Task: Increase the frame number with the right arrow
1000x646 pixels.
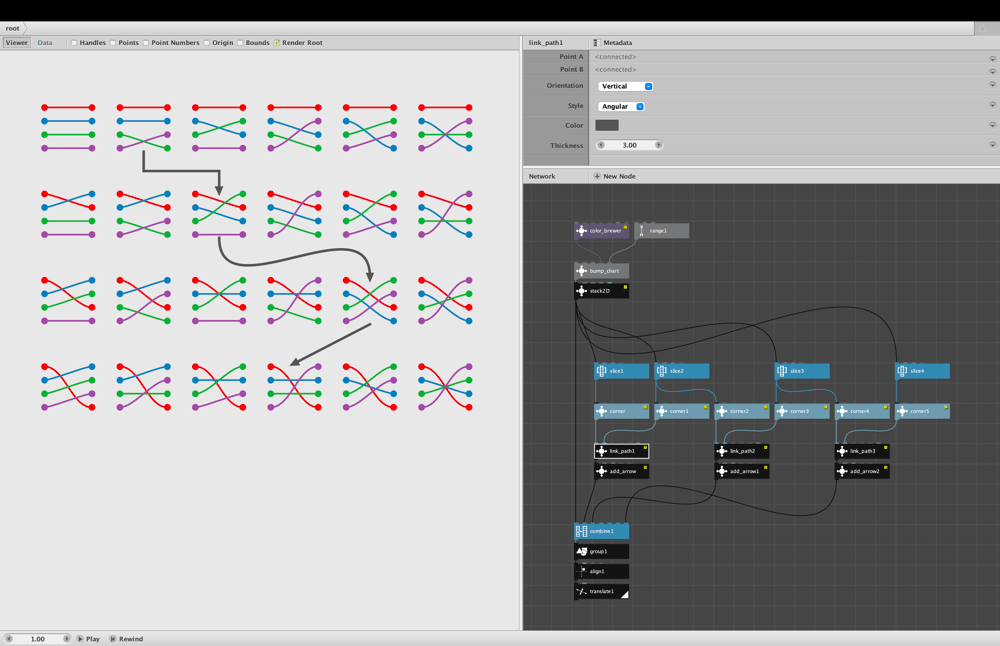Action: tap(66, 639)
